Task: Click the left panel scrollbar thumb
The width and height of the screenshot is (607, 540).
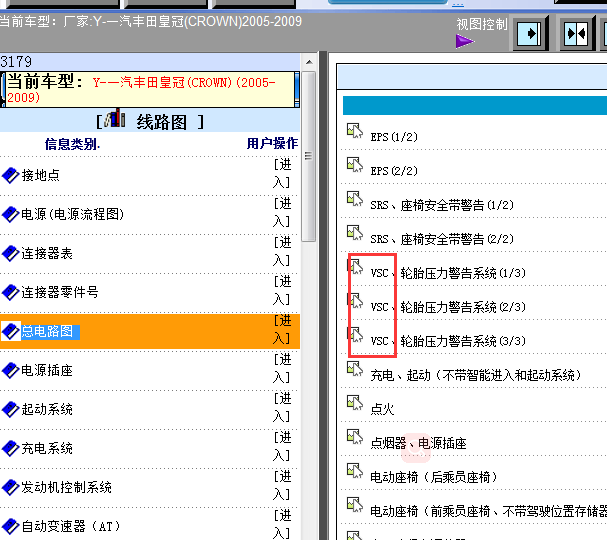Action: [309, 156]
